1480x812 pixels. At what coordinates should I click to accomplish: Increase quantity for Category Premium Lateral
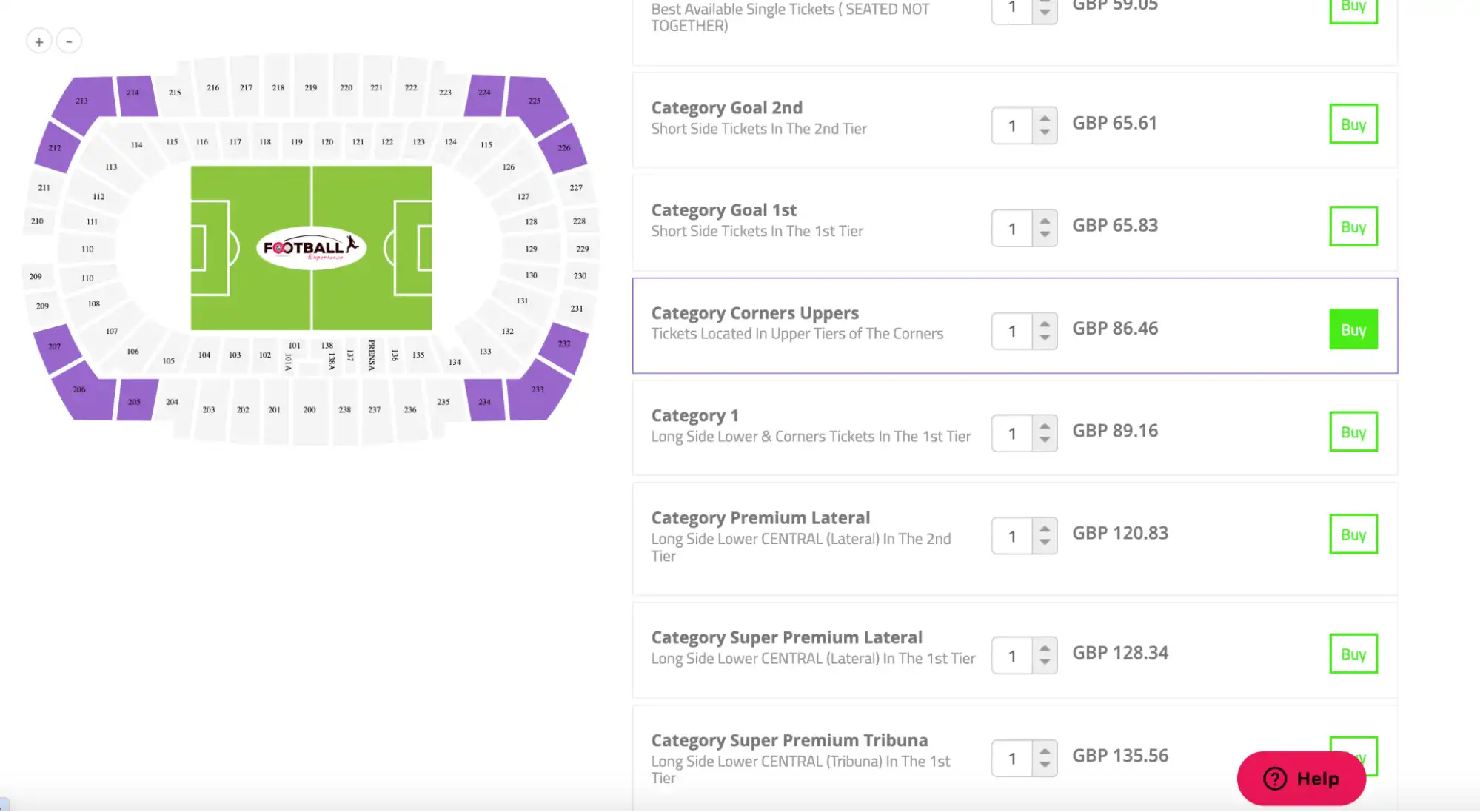(x=1045, y=529)
